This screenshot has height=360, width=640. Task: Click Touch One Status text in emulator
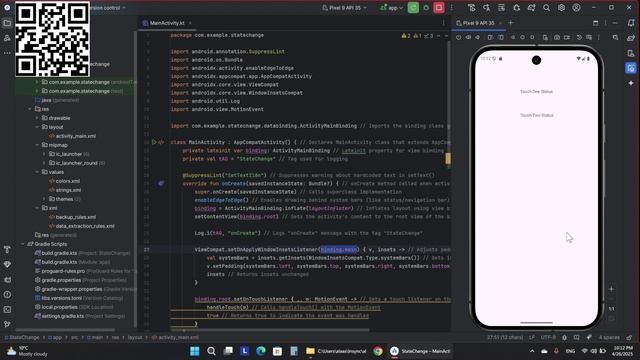click(x=536, y=91)
